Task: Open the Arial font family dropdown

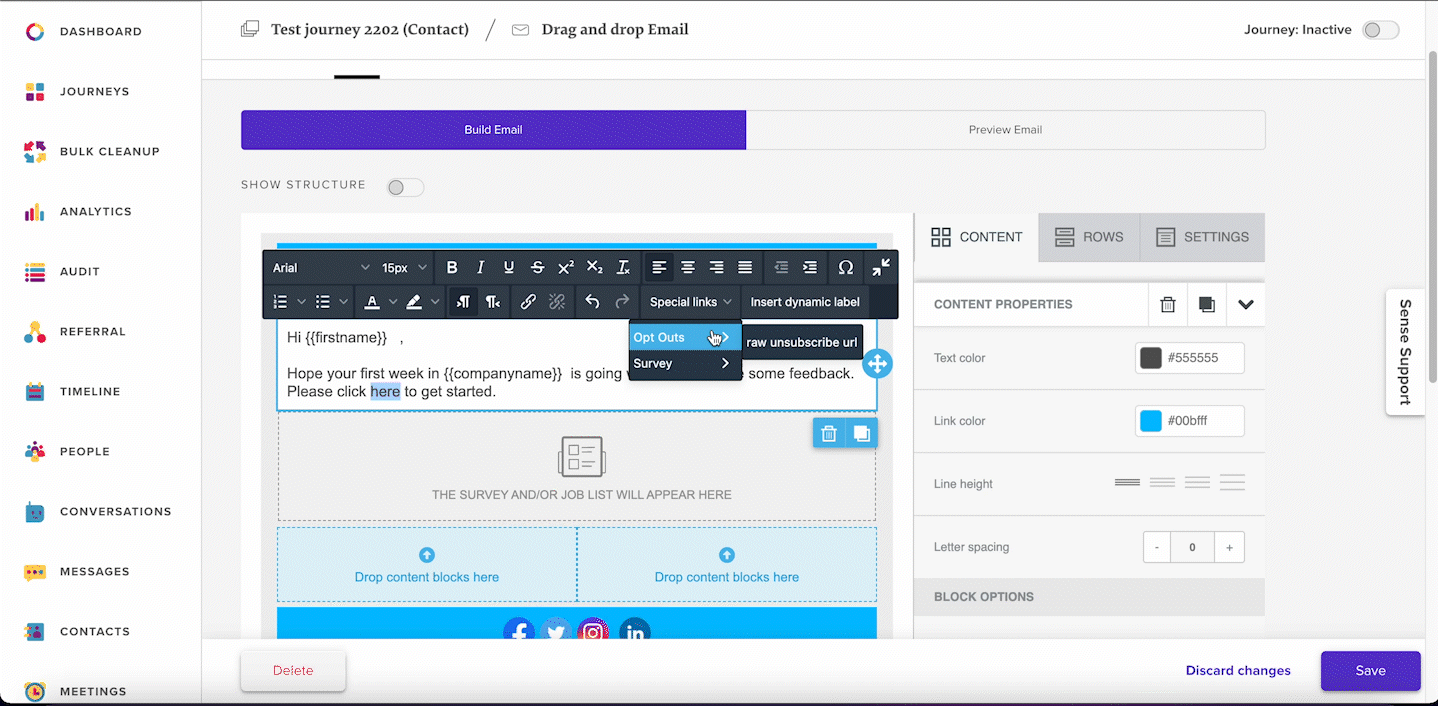Action: pyautogui.click(x=321, y=268)
